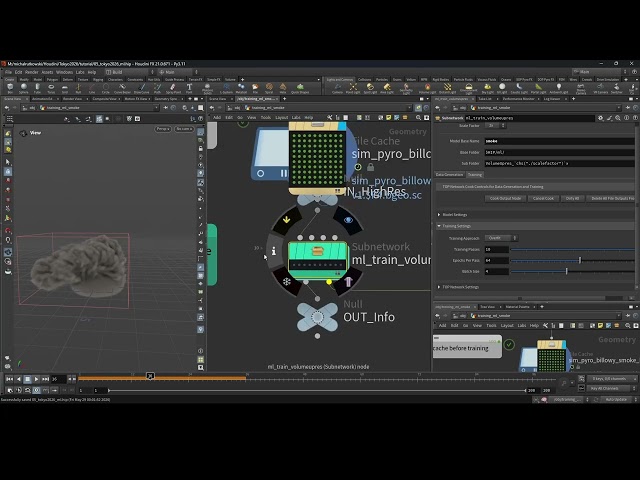Select the Point Light shelf tool
The image size is (640, 480).
353,88
